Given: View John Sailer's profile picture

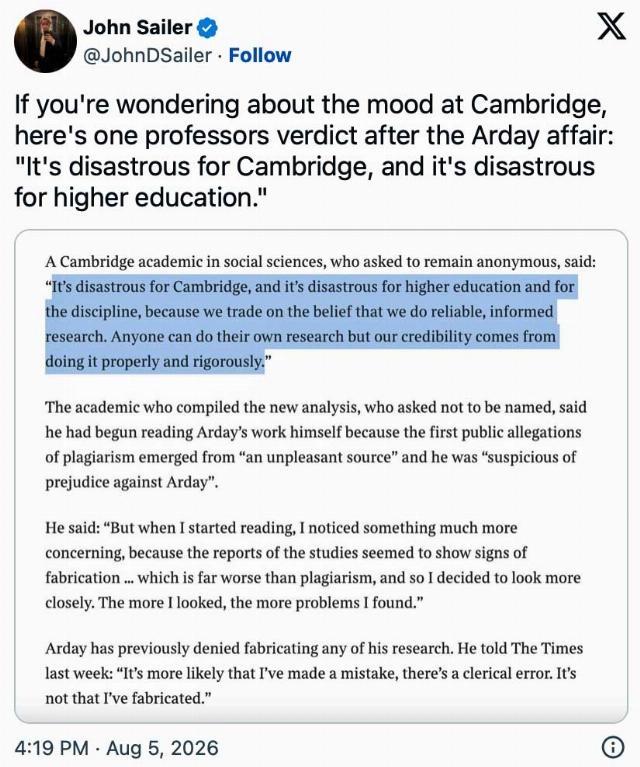Looking at the screenshot, I should click(46, 41).
